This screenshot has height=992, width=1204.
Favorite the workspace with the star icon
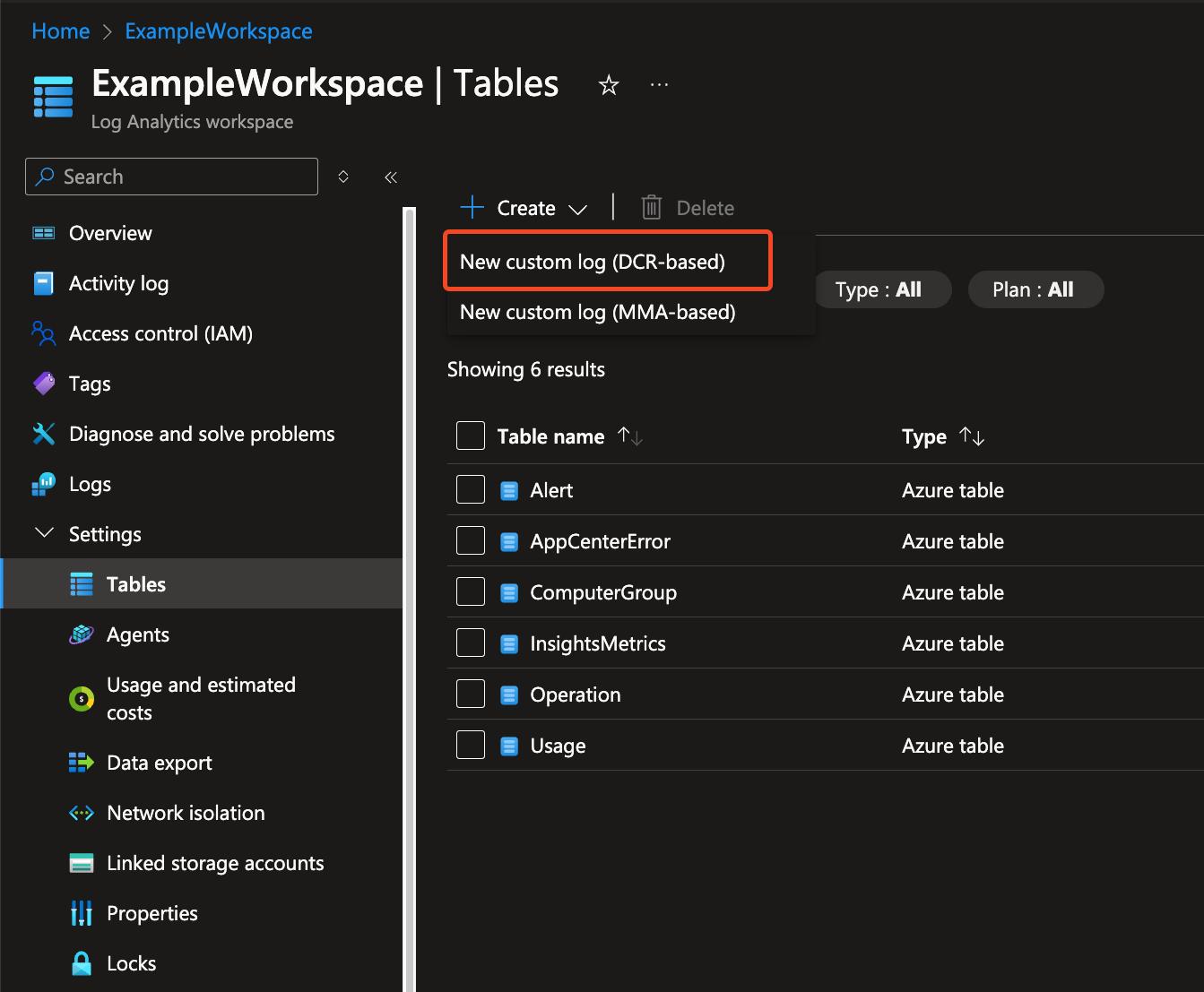tap(609, 85)
